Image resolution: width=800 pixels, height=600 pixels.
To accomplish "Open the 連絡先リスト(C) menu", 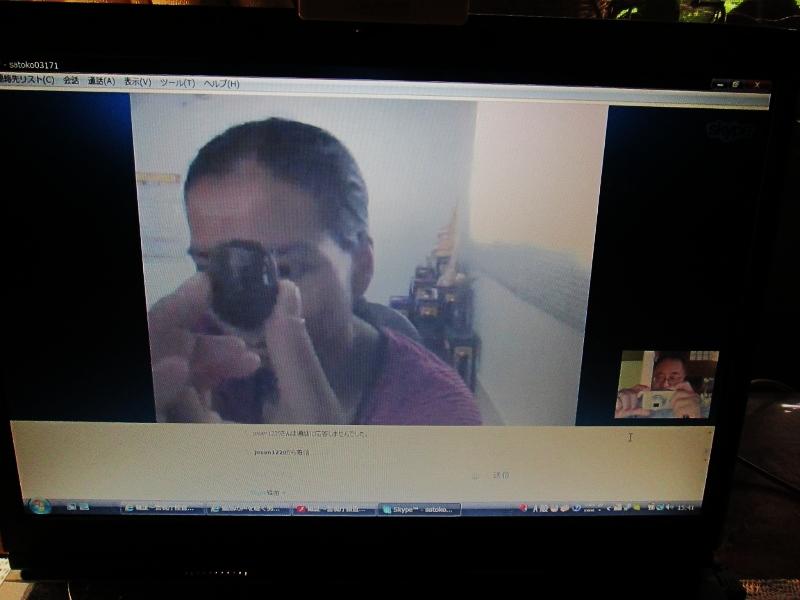I will 27,80.
